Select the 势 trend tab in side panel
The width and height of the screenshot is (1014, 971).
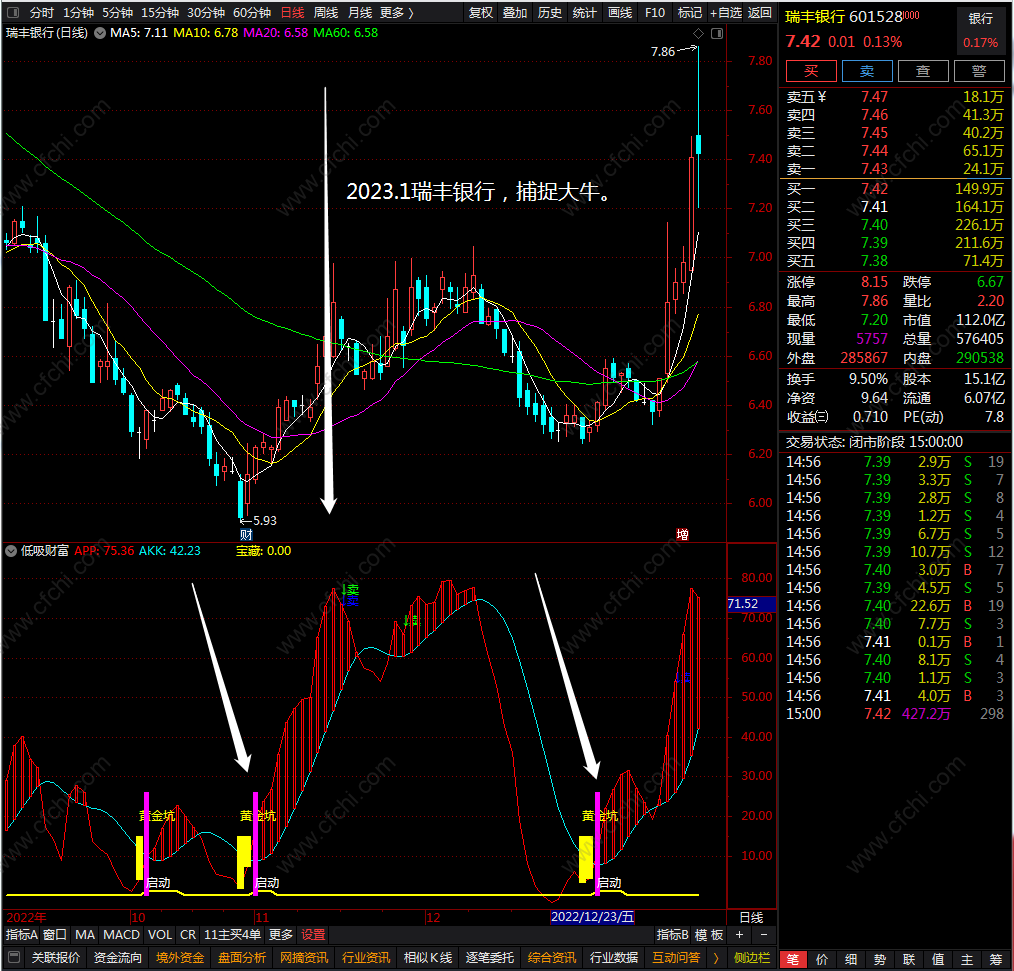[880, 959]
